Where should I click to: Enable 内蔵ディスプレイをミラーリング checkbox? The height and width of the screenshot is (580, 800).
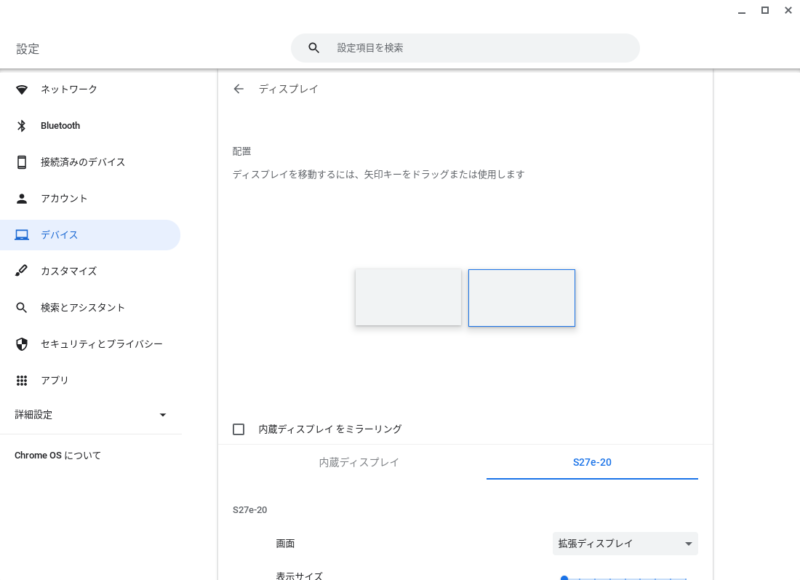pyautogui.click(x=238, y=429)
